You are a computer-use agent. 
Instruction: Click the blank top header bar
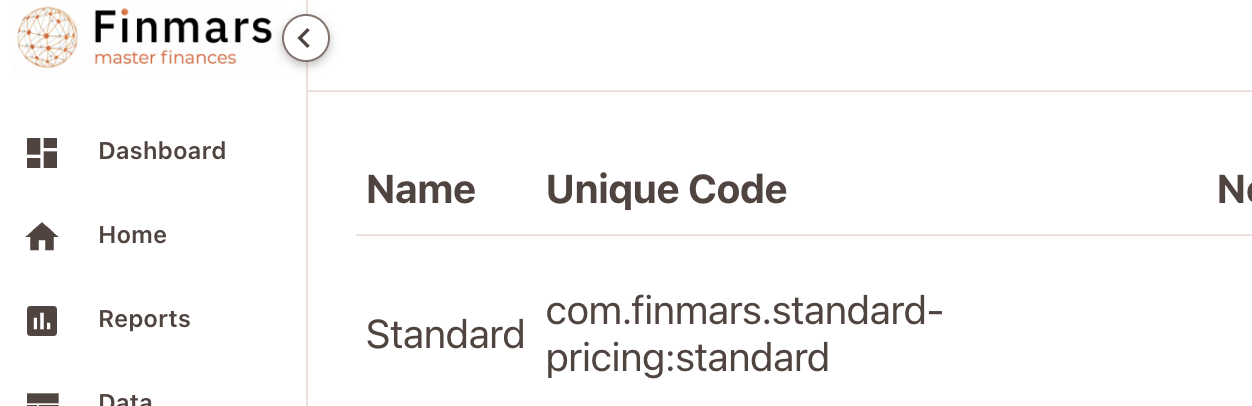pyautogui.click(x=780, y=45)
